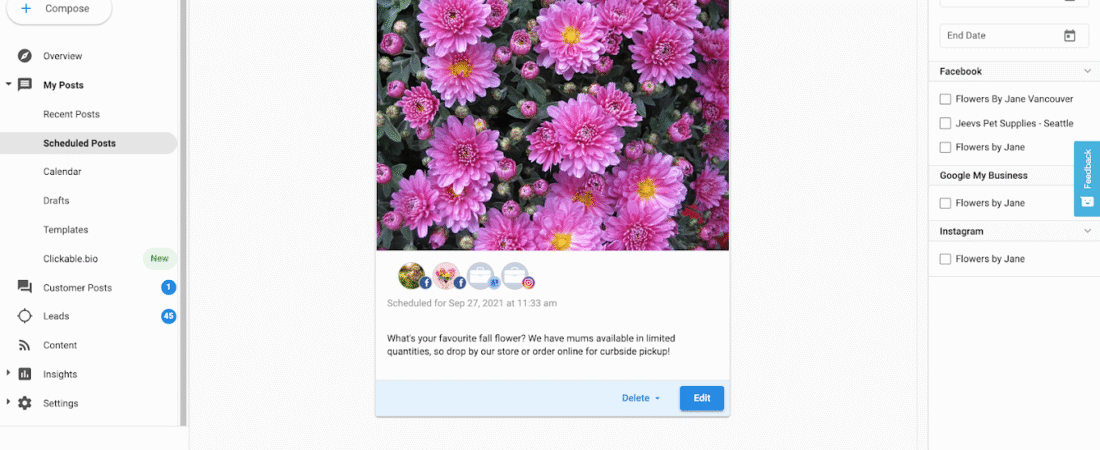Open the Settings gear icon
Viewport: 1100px width, 450px height.
tap(25, 403)
